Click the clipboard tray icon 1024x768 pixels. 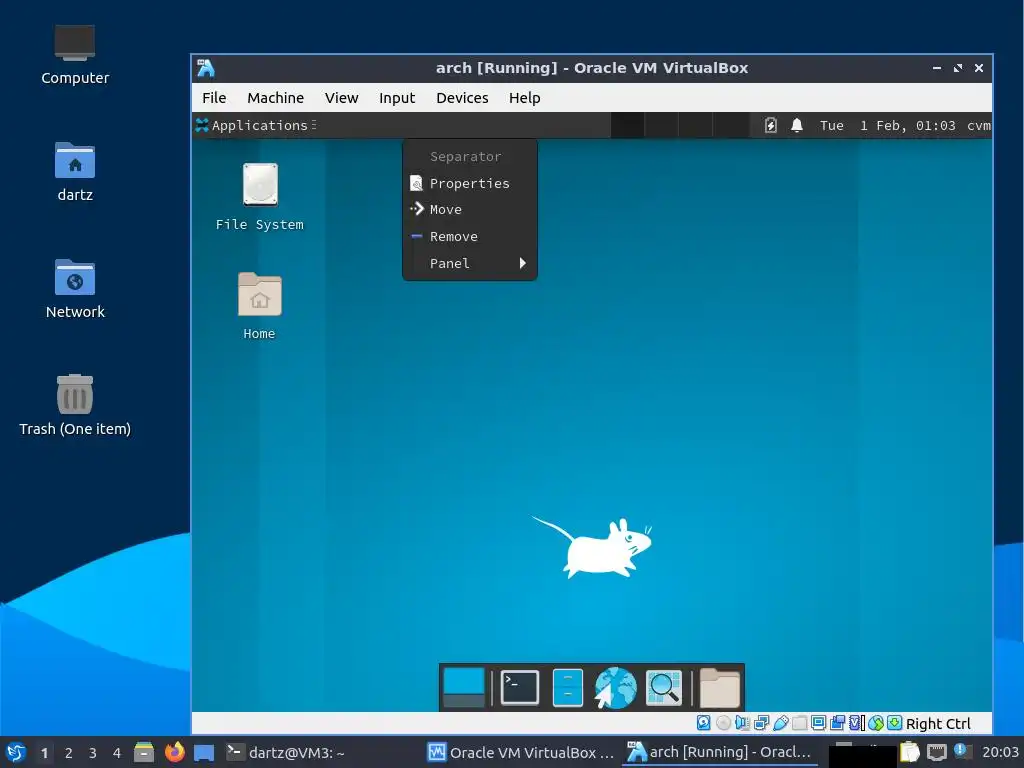click(910, 752)
